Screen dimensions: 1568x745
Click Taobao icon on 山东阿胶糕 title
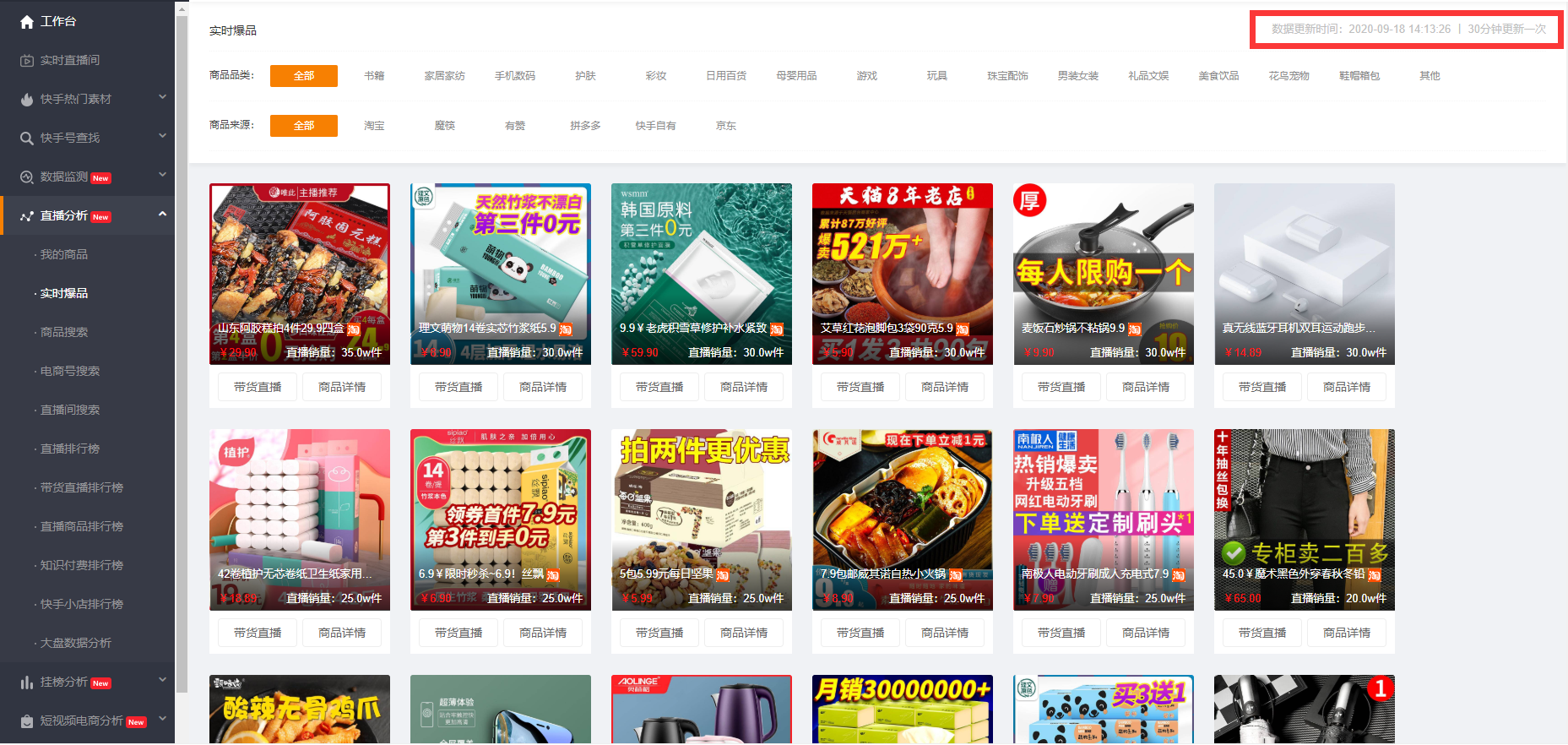point(354,329)
